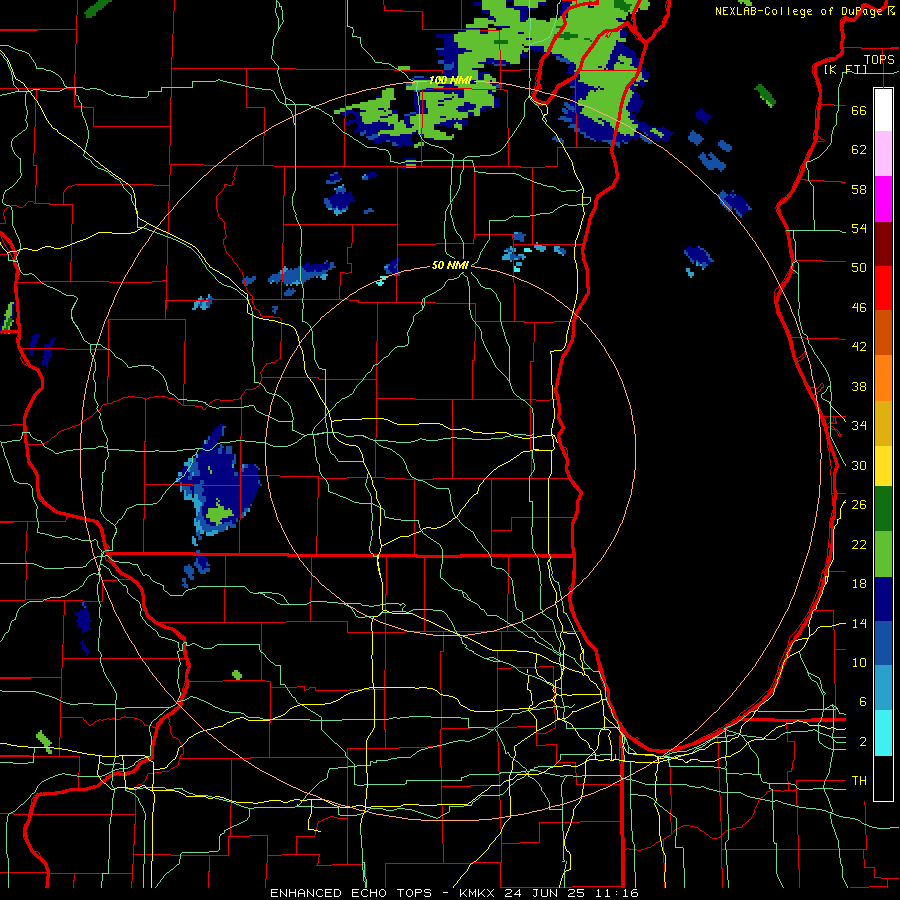Image resolution: width=900 pixels, height=900 pixels.
Task: Click the 38 legend value
Action: click(x=859, y=387)
